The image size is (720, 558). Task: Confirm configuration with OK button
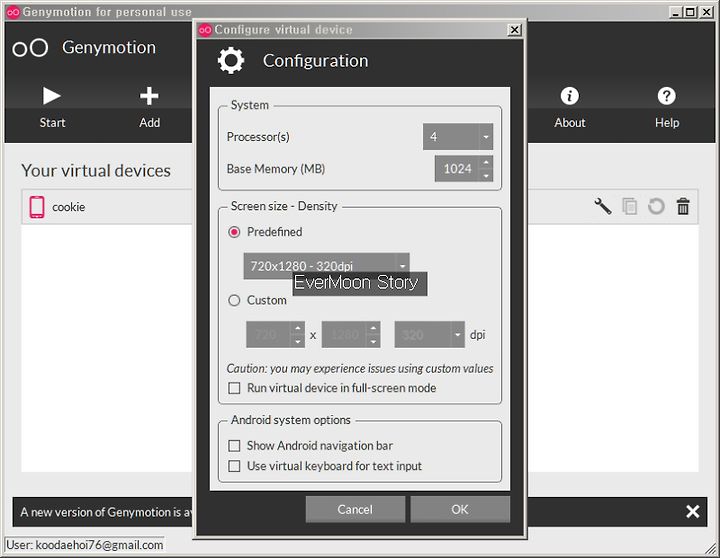[x=460, y=509]
